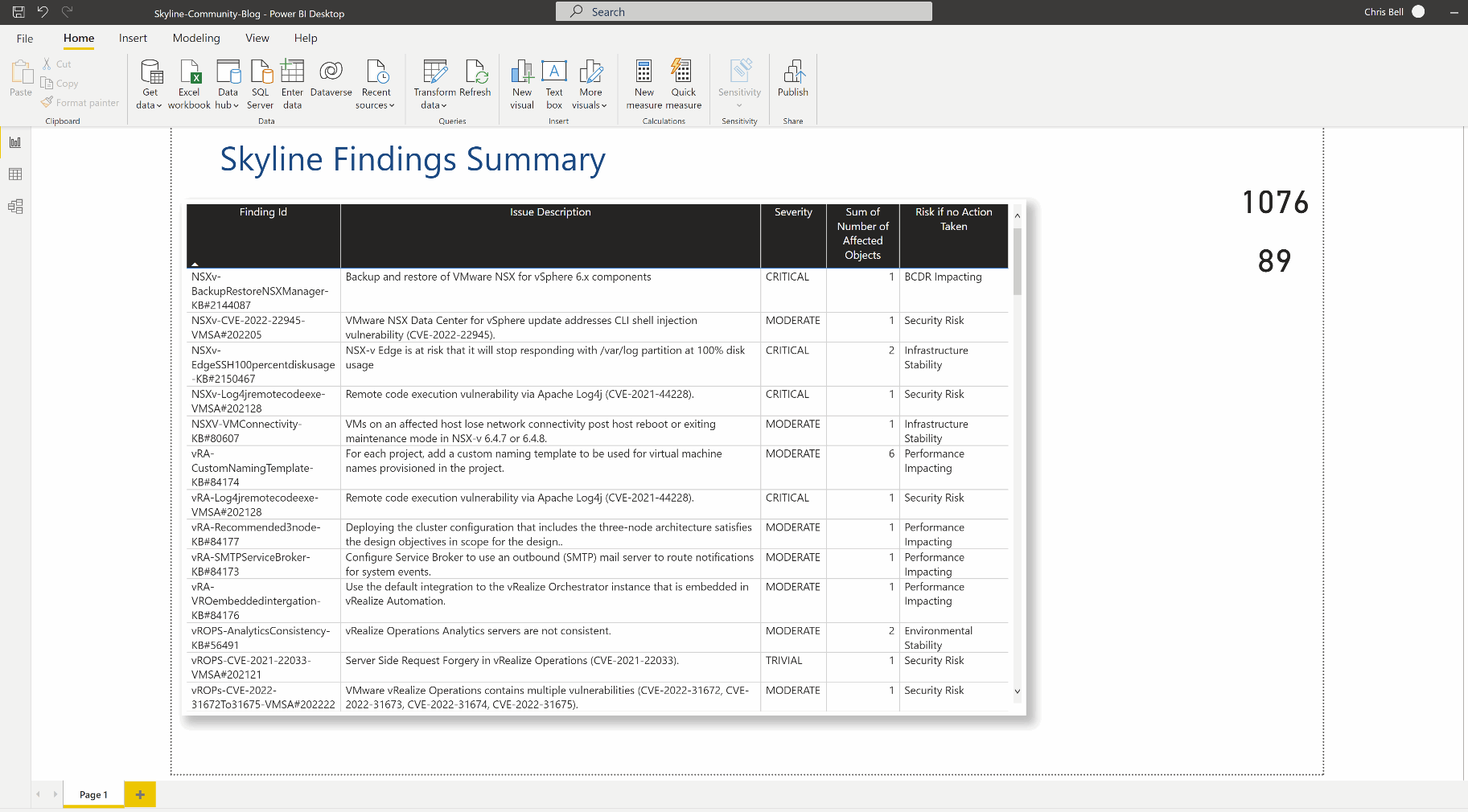
Task: Refresh the report data
Action: tap(476, 83)
